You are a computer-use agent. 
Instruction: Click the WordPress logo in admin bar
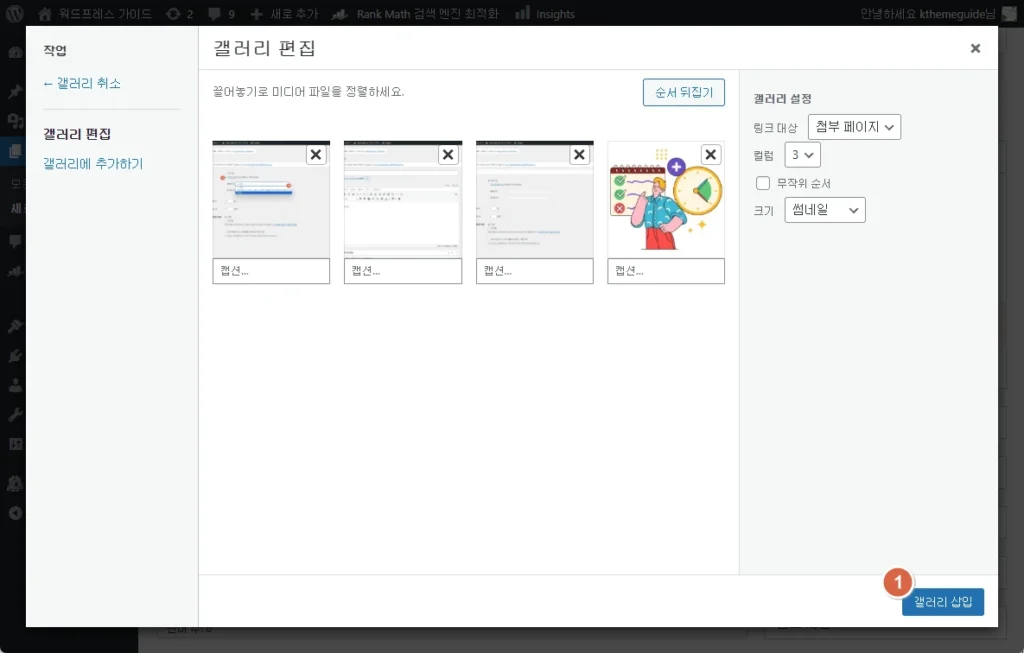click(14, 14)
